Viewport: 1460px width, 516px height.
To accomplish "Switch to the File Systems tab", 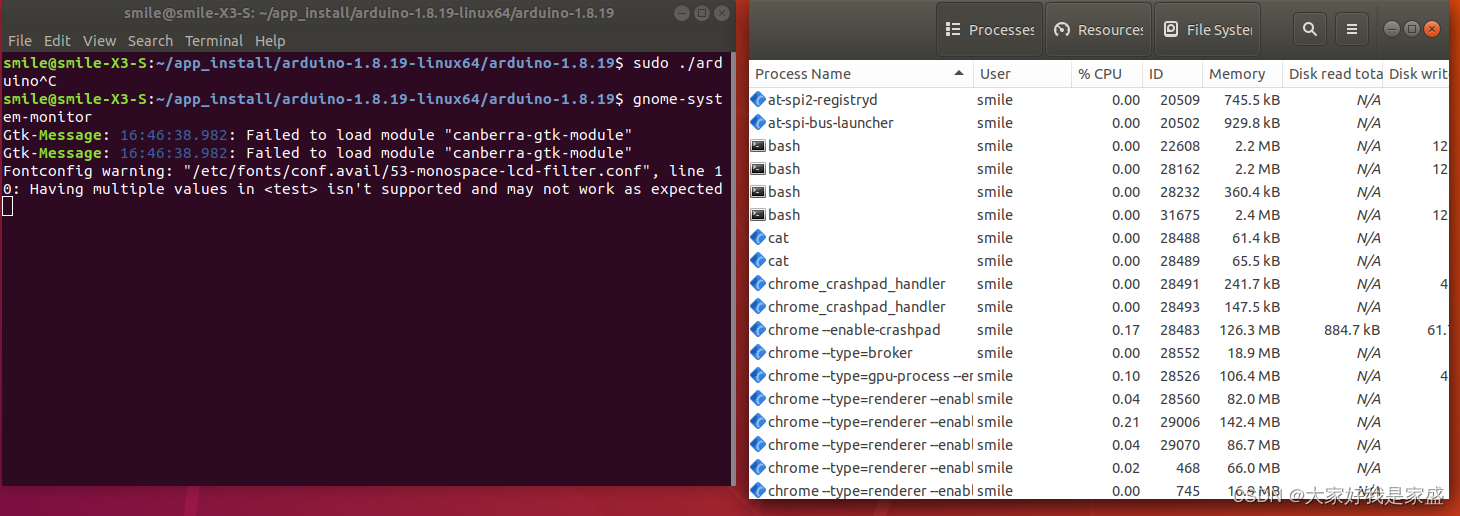I will click(1207, 30).
